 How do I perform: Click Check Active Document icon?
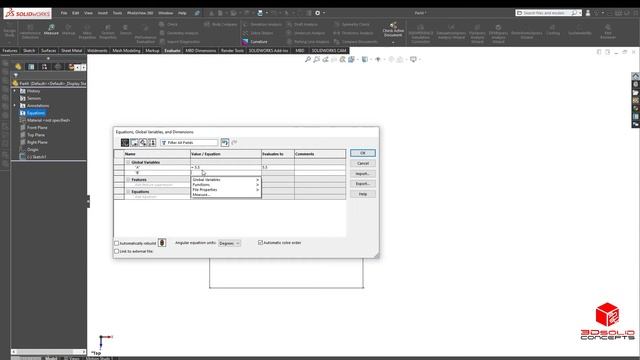tap(393, 30)
